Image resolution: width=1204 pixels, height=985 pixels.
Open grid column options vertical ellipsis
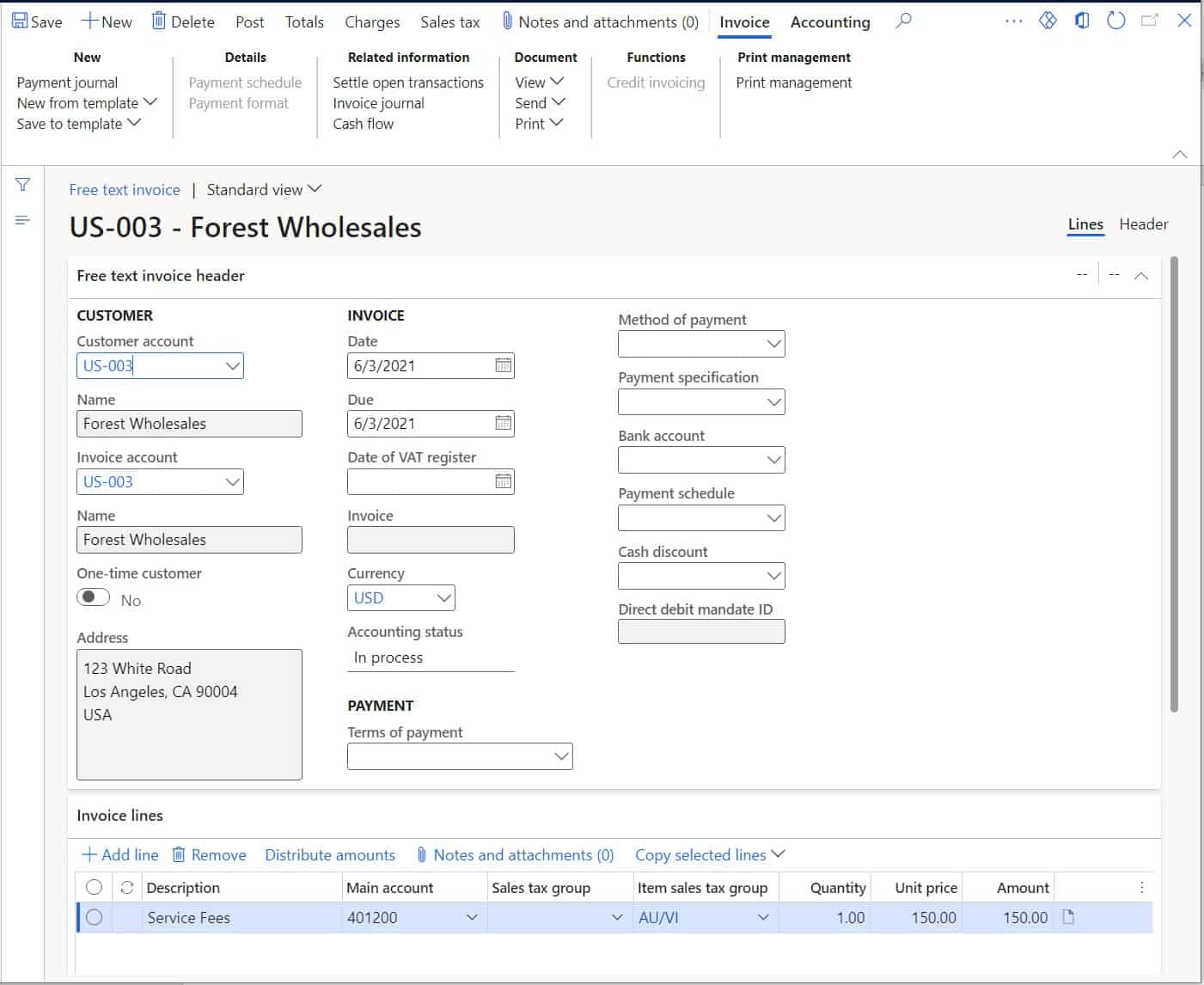point(1141,887)
